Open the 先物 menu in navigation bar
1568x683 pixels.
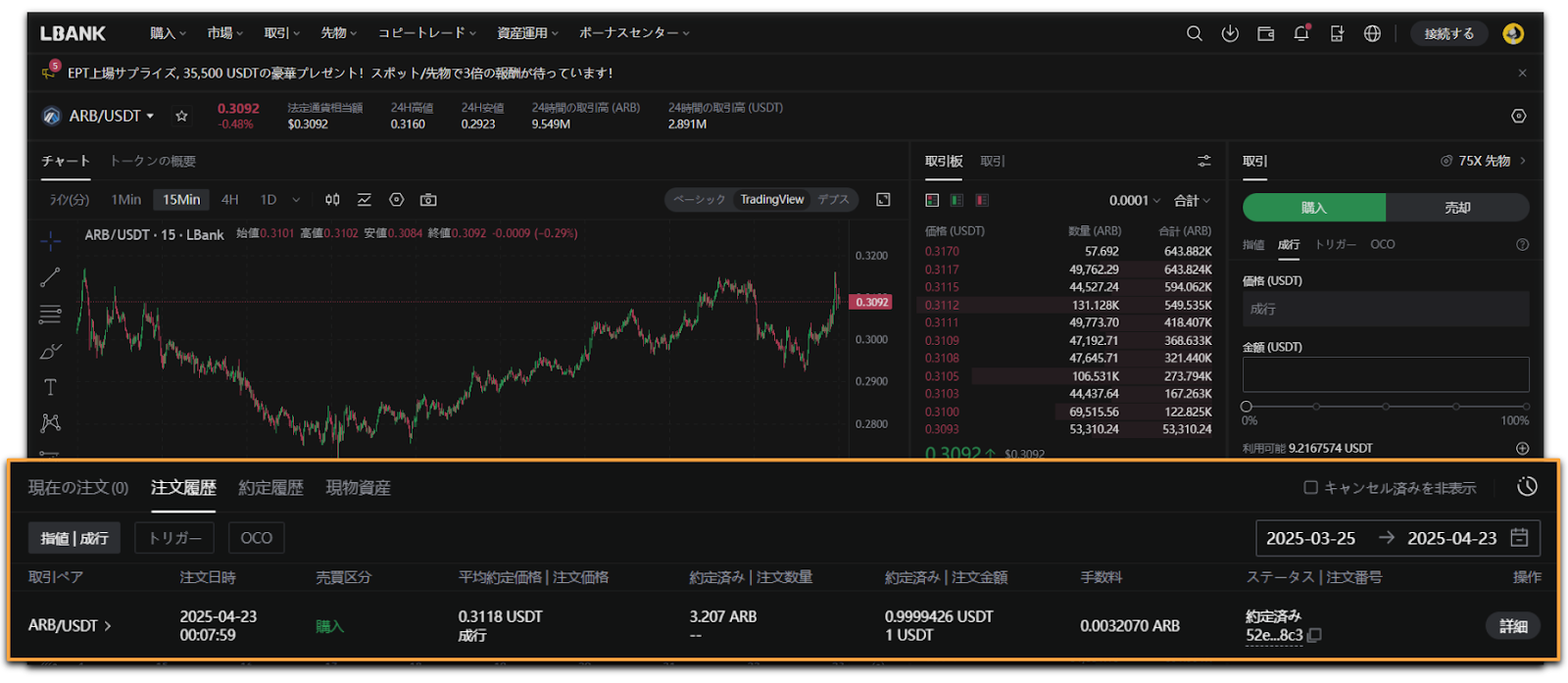338,33
